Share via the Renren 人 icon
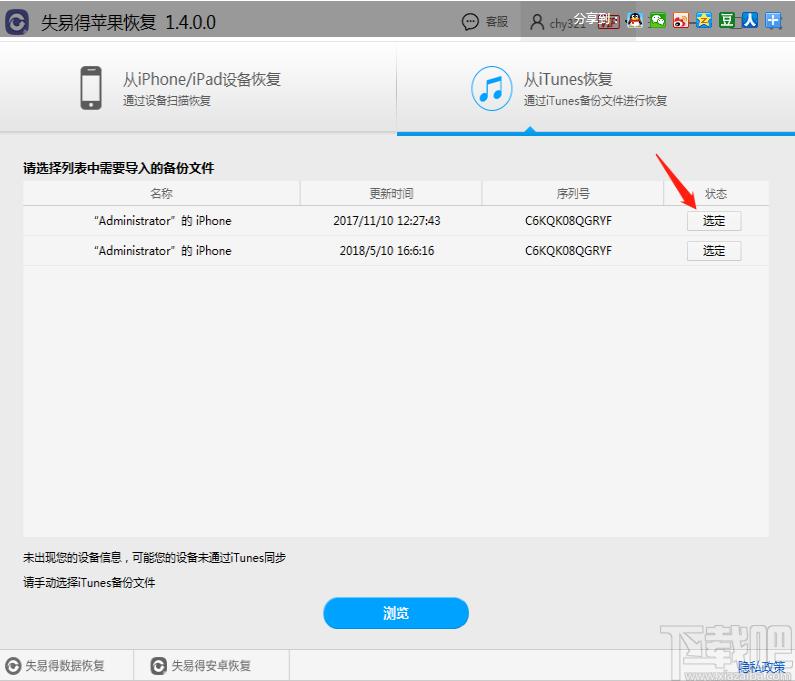The height and width of the screenshot is (681, 795). pyautogui.click(x=750, y=20)
